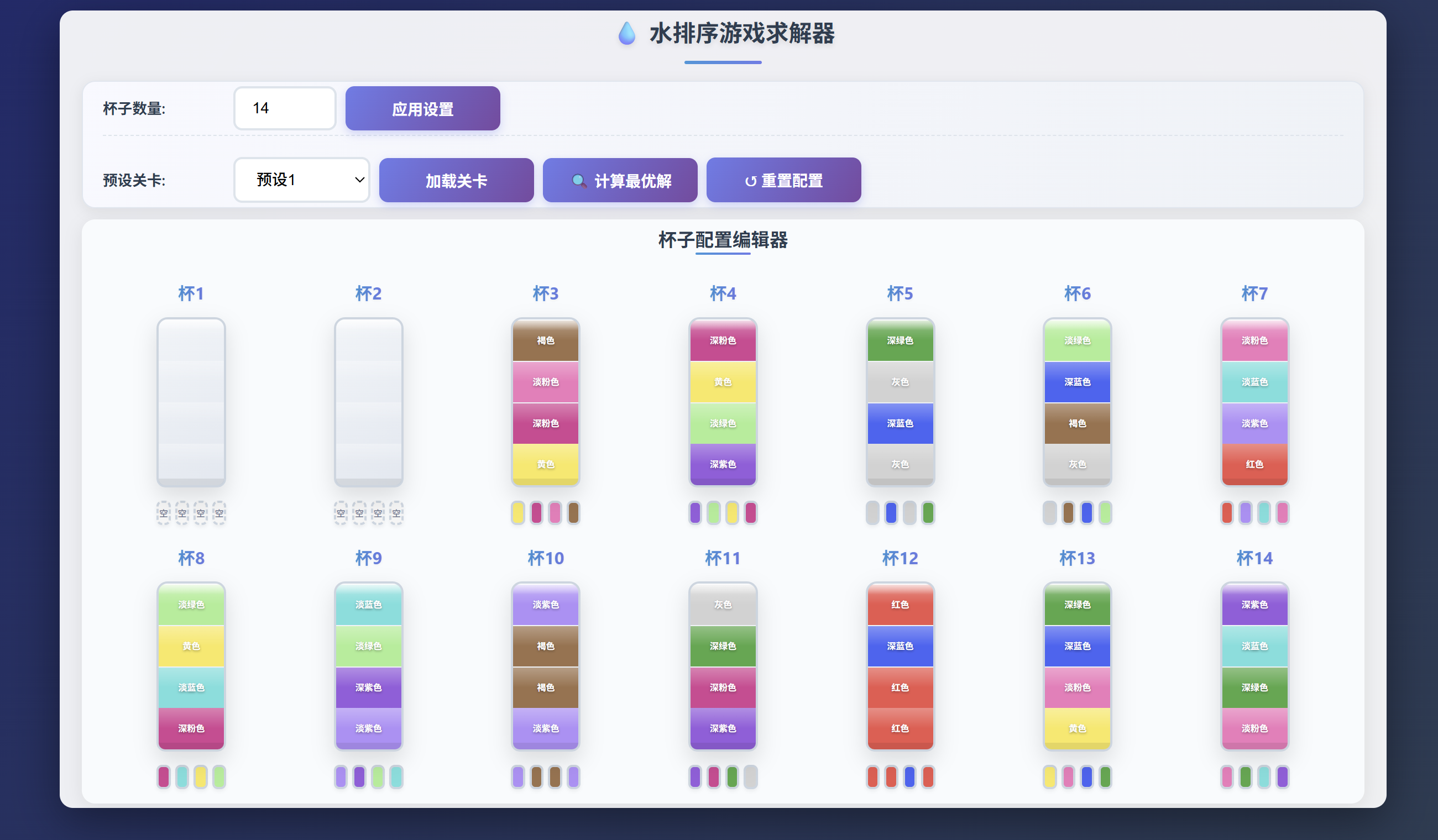1438x840 pixels.
Task: Apply settings with 应用设置 button
Action: click(x=422, y=108)
